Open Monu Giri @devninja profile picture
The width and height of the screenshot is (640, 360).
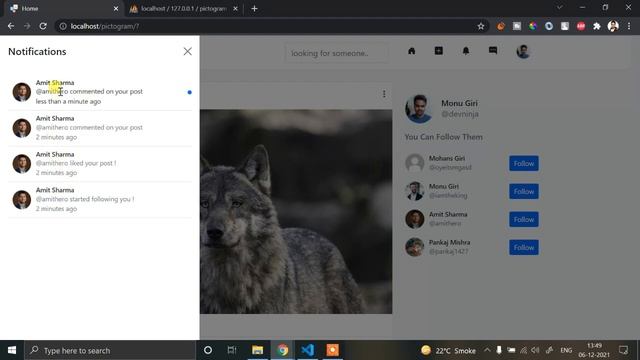(418, 109)
